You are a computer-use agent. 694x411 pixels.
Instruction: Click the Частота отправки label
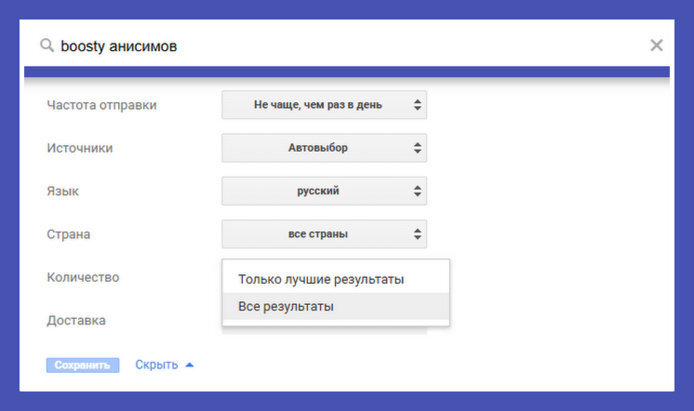102,105
